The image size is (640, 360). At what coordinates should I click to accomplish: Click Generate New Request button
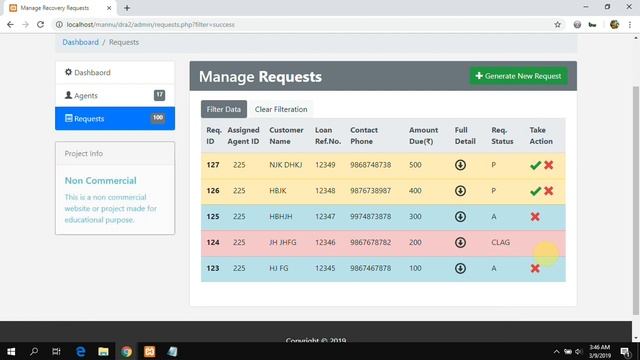[518, 76]
